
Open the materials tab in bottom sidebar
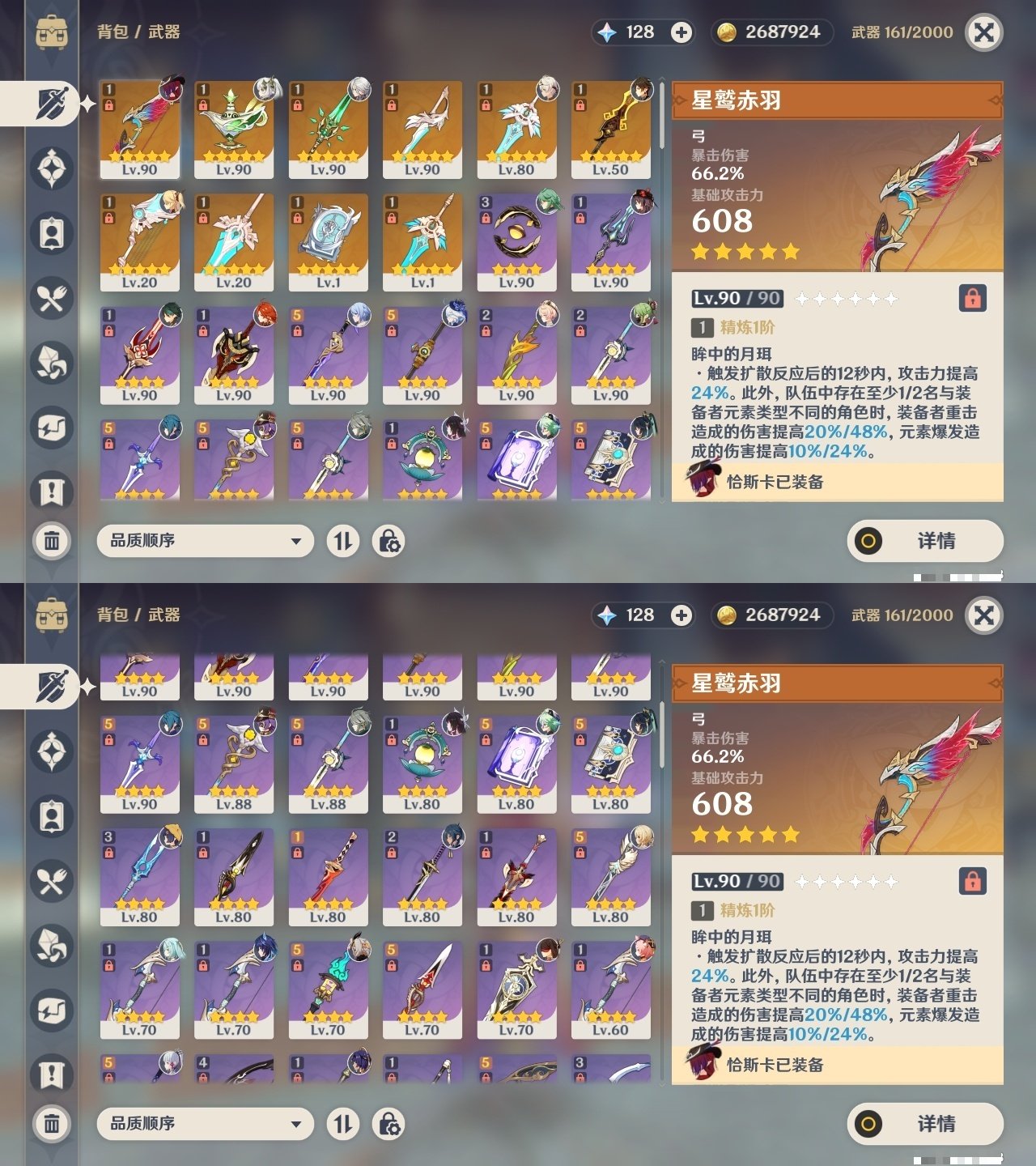(52, 946)
